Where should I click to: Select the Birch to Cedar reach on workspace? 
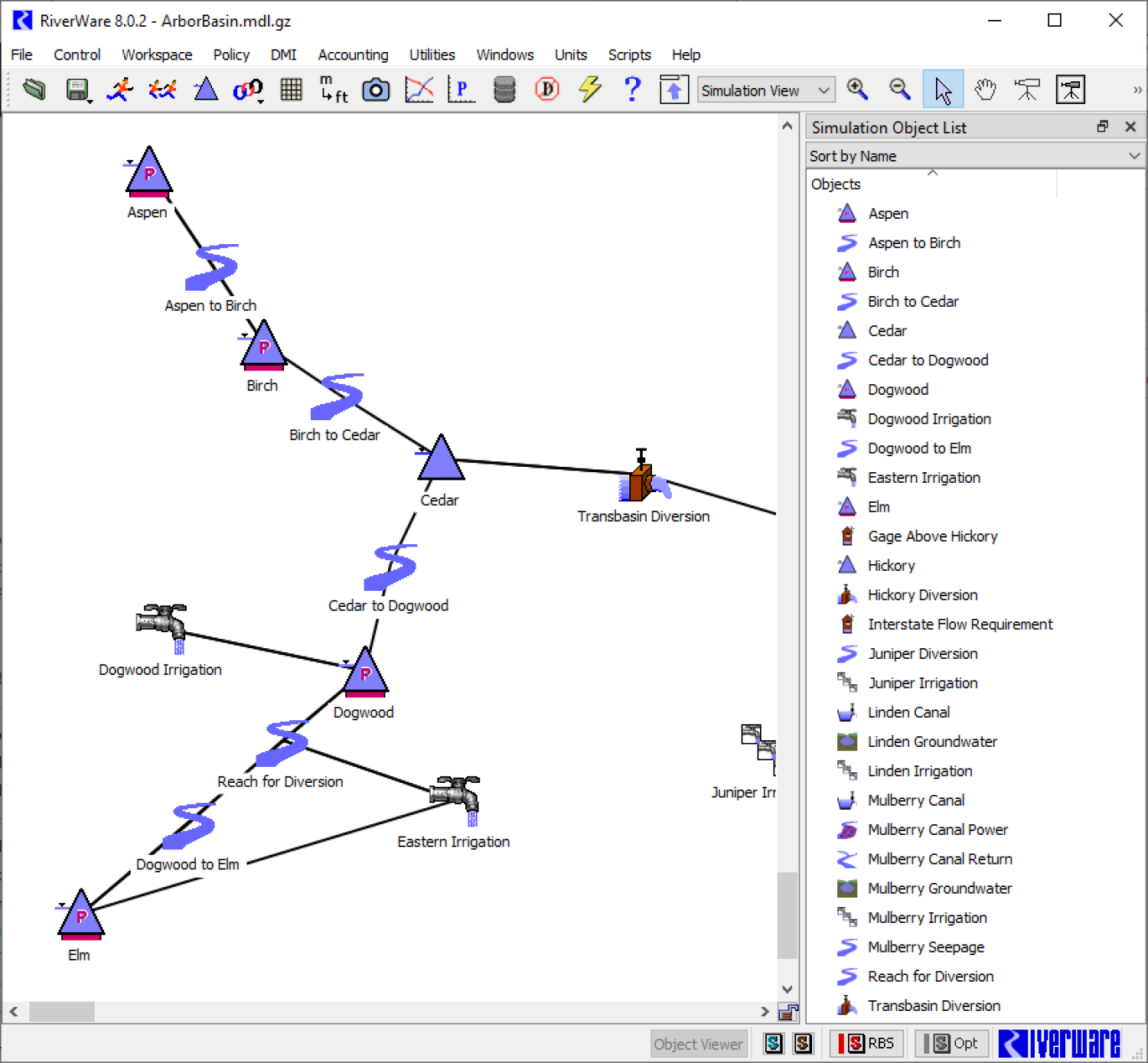click(x=337, y=396)
